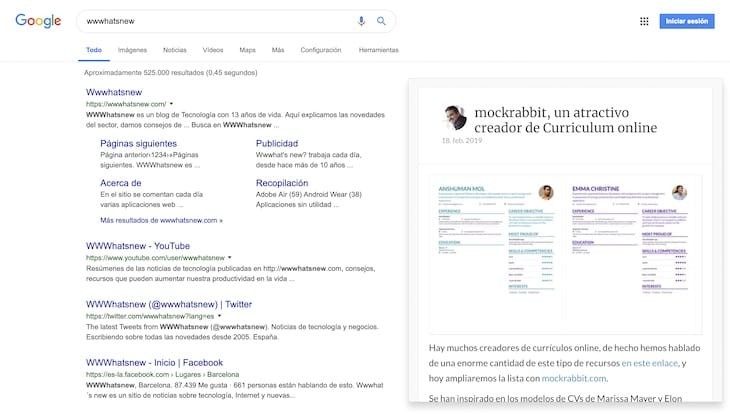Click the resume templates preview image
This screenshot has height=416, width=730.
(565, 254)
